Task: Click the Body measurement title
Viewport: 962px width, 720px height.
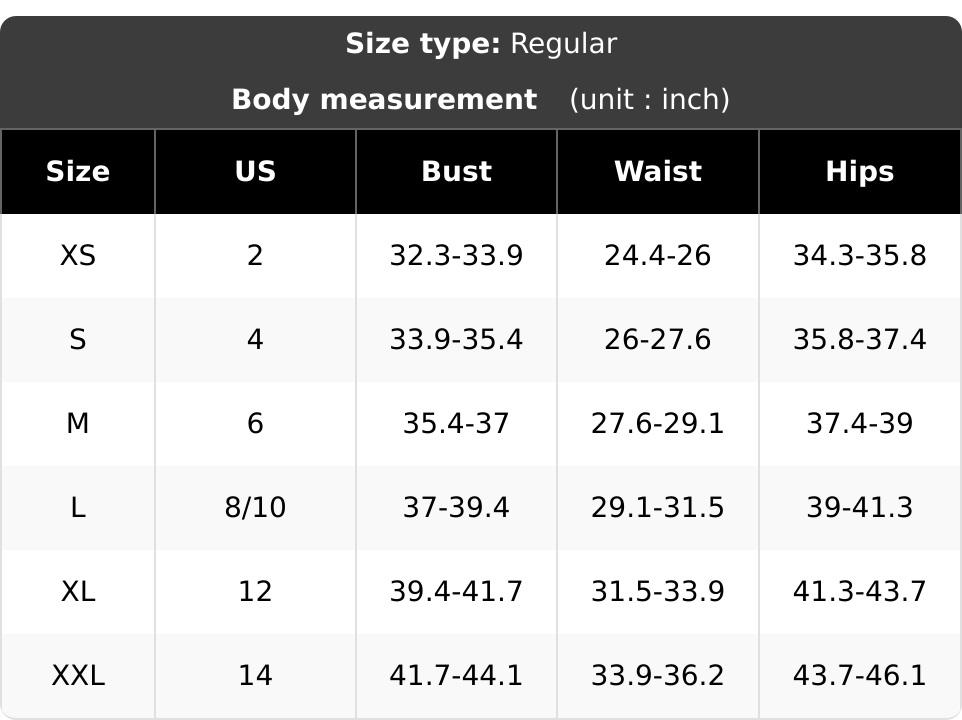Action: (384, 99)
